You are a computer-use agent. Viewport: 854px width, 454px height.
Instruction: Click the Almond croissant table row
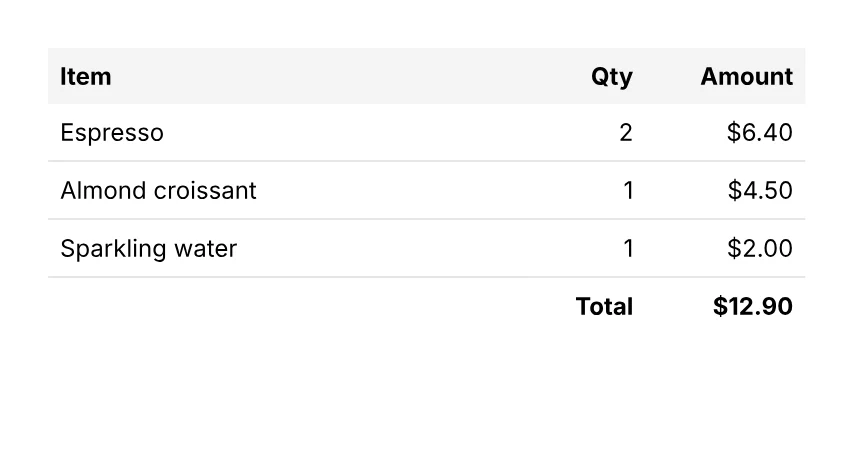426,191
